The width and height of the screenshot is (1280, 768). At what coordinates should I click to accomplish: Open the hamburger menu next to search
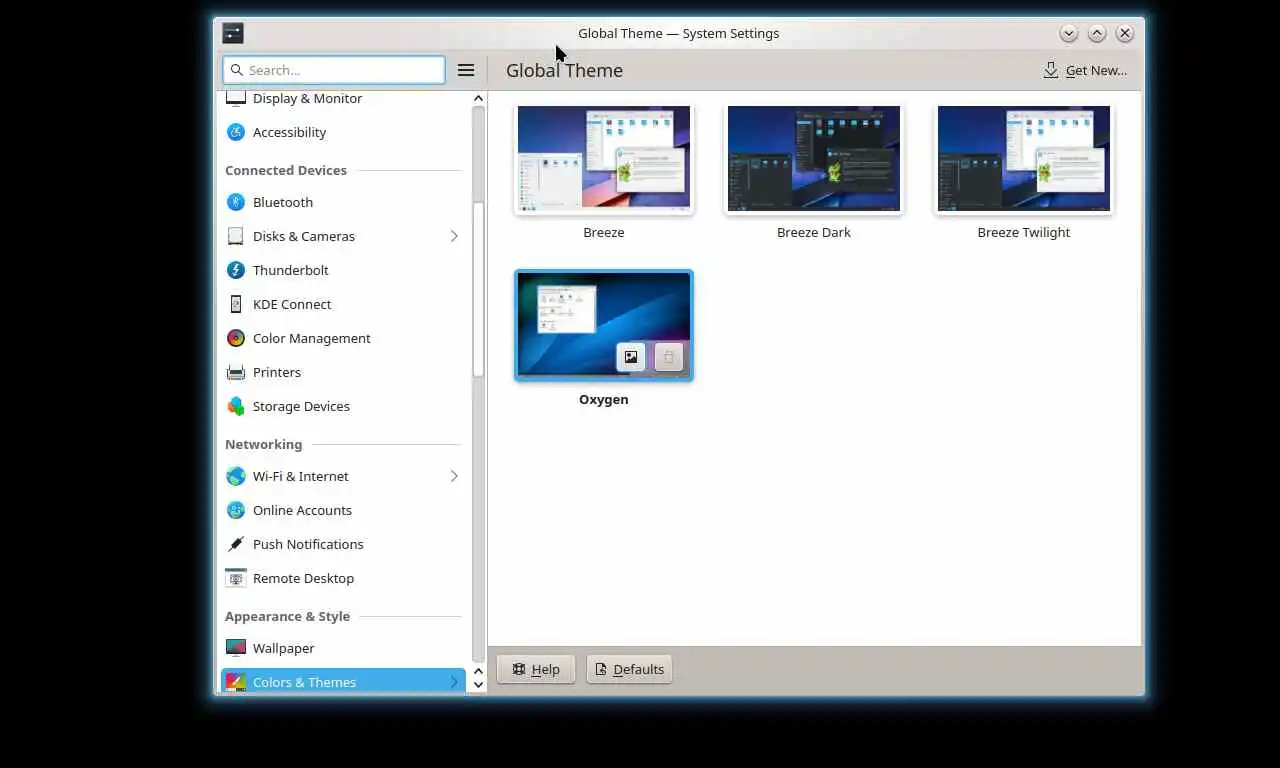tap(466, 70)
